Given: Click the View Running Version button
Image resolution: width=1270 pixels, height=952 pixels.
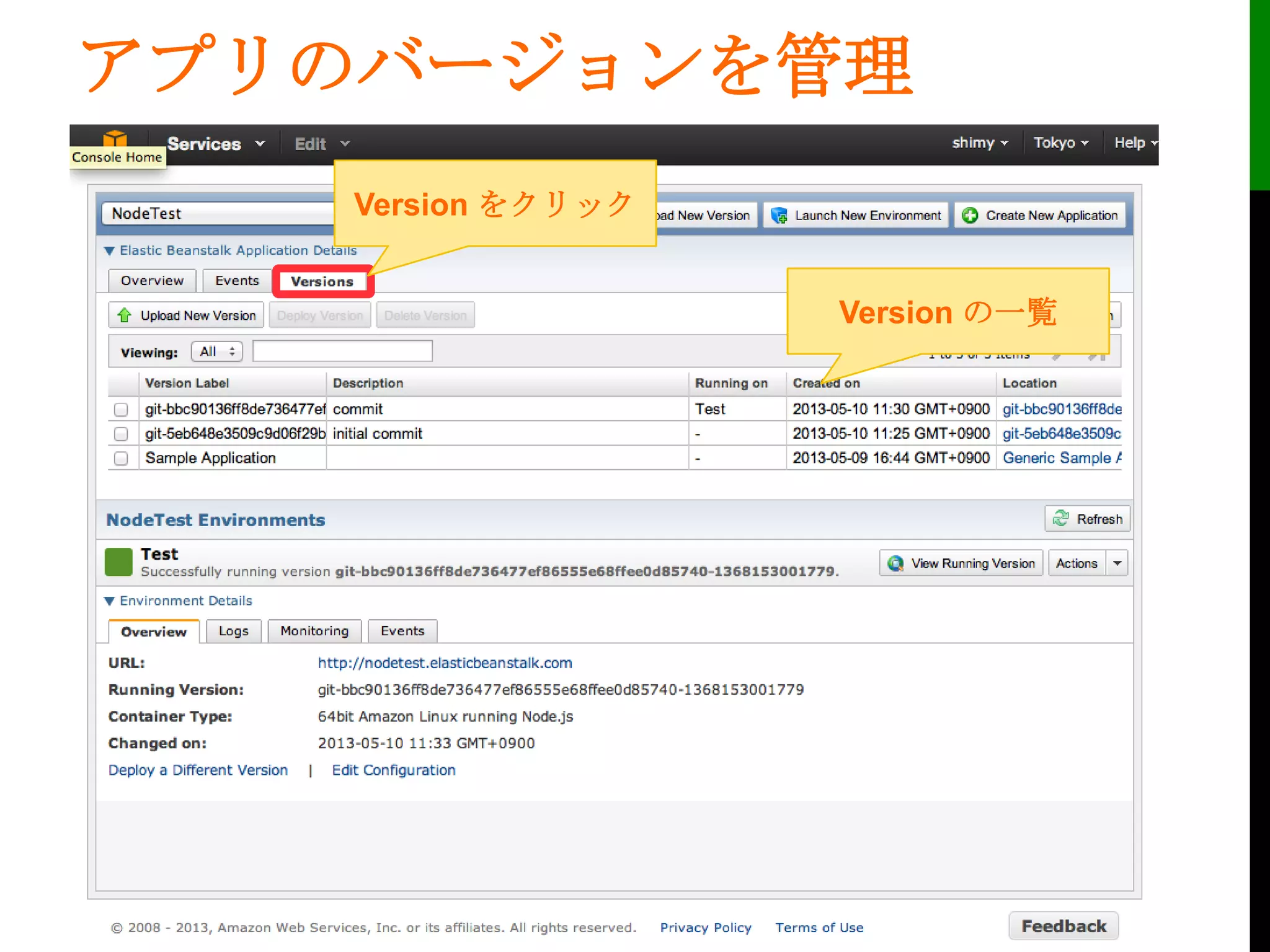Looking at the screenshot, I should pos(961,563).
